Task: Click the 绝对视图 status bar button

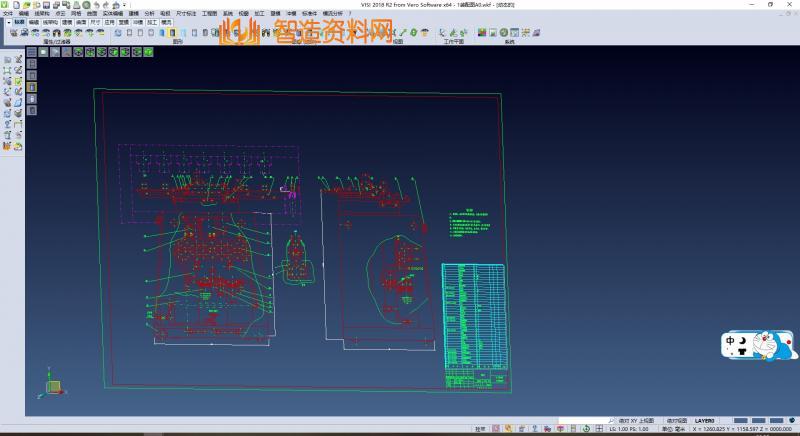Action: 677,420
